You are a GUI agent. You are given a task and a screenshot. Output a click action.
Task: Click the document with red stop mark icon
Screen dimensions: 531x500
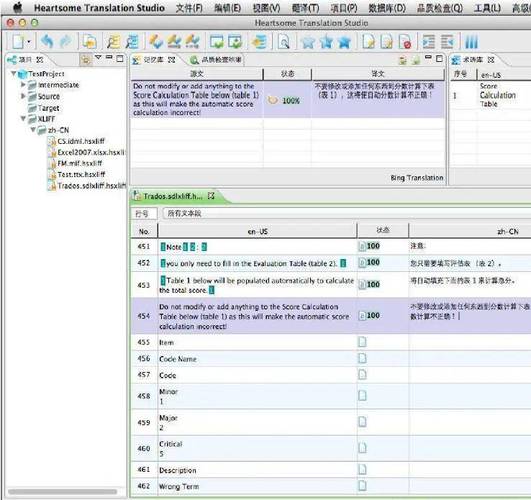tap(405, 42)
